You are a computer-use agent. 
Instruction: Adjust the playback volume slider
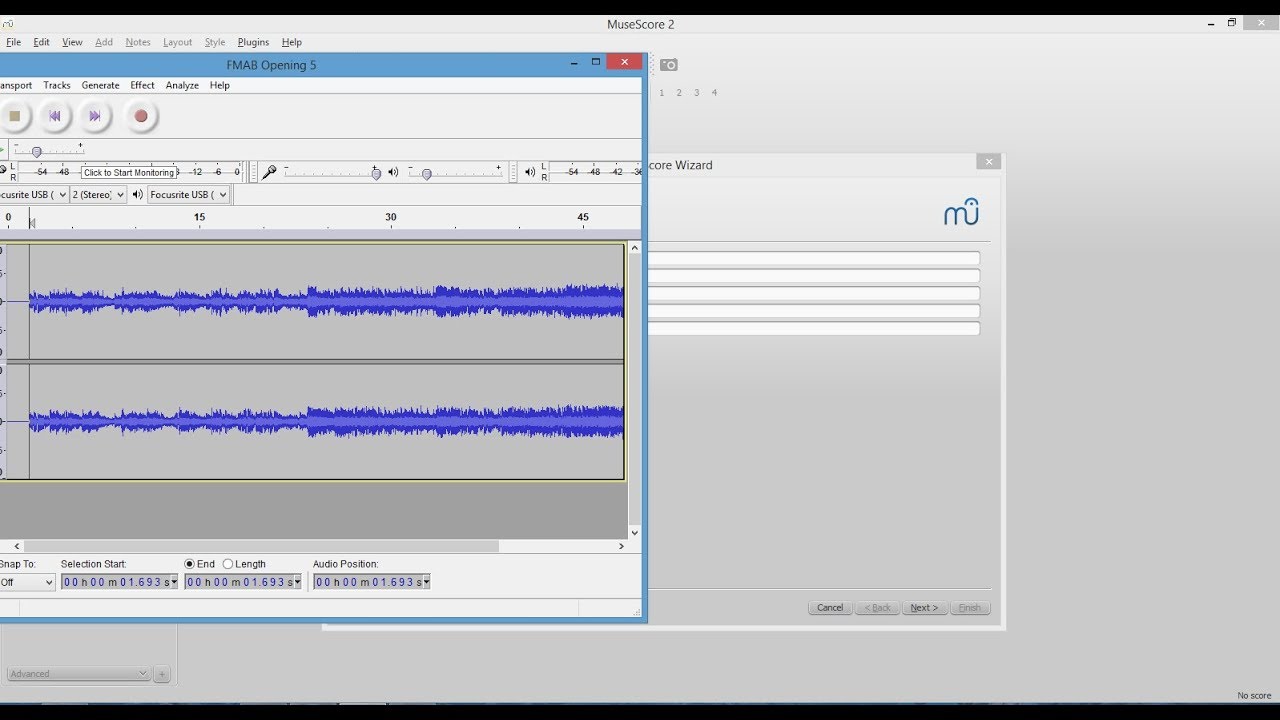[427, 173]
